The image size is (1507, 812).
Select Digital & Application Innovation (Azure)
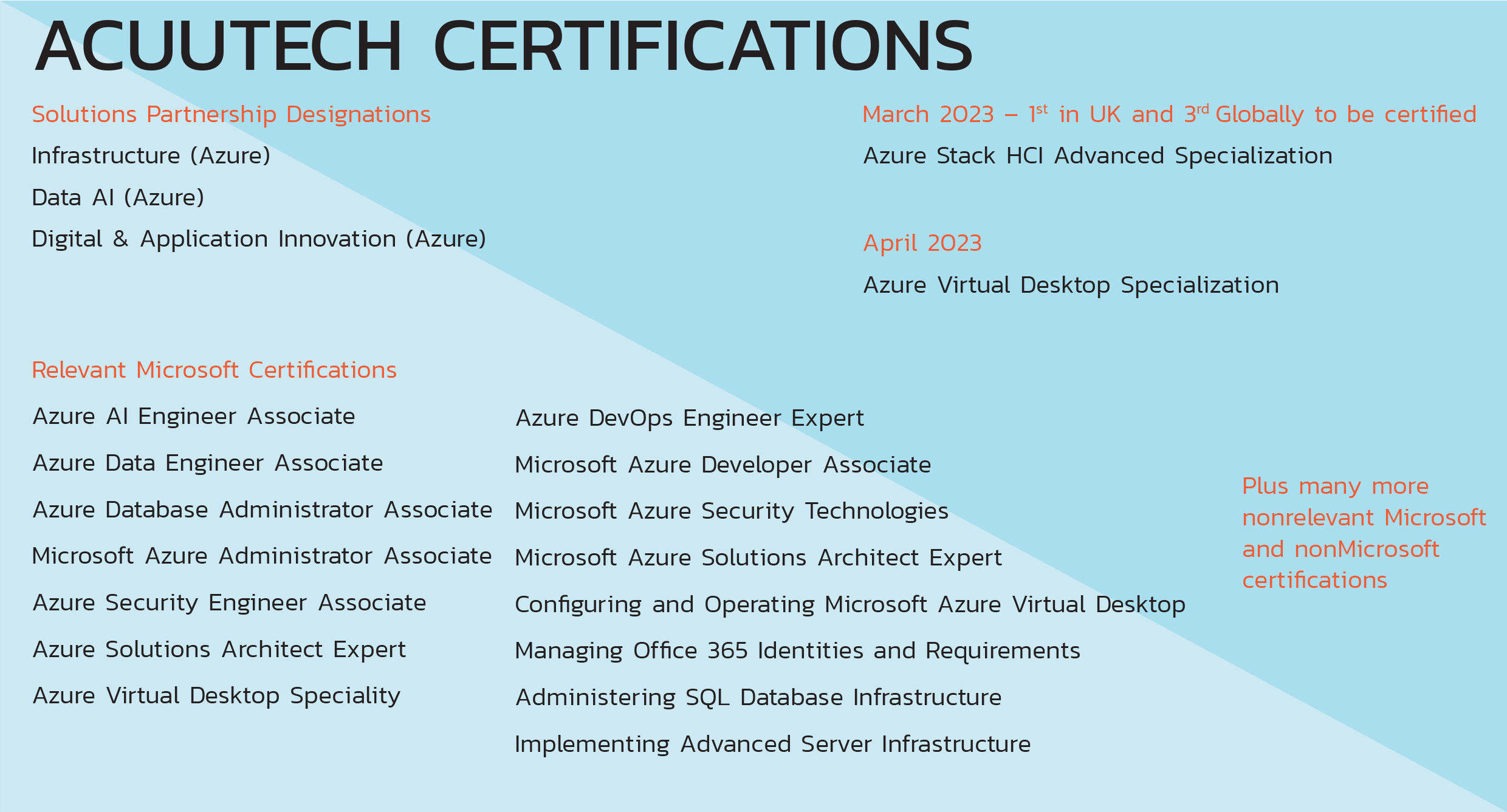(x=259, y=239)
